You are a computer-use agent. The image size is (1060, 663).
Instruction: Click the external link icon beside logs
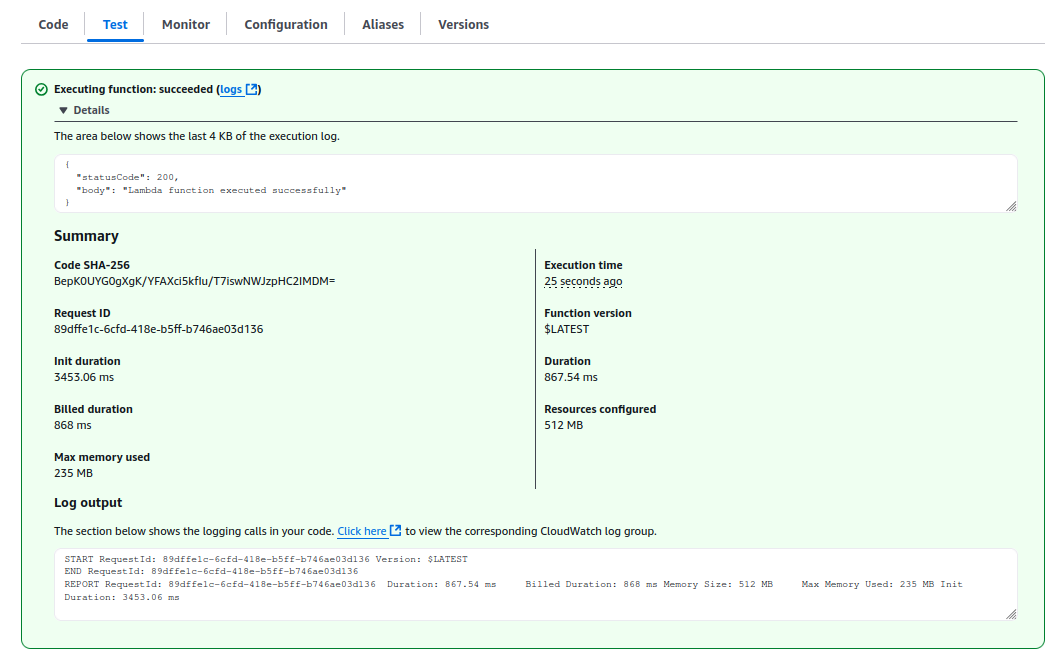(x=252, y=90)
